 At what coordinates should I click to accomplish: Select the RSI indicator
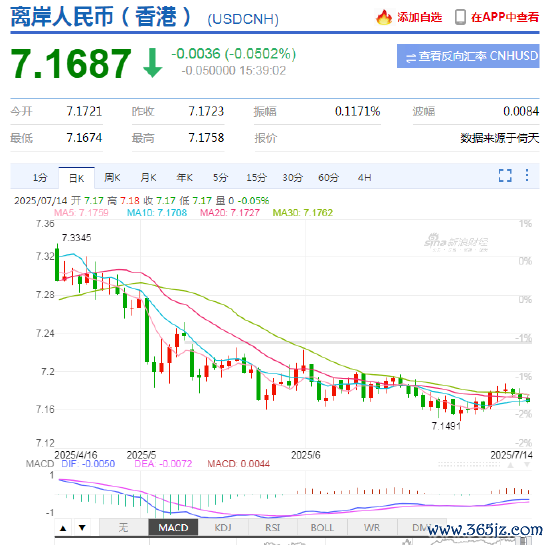[273, 527]
